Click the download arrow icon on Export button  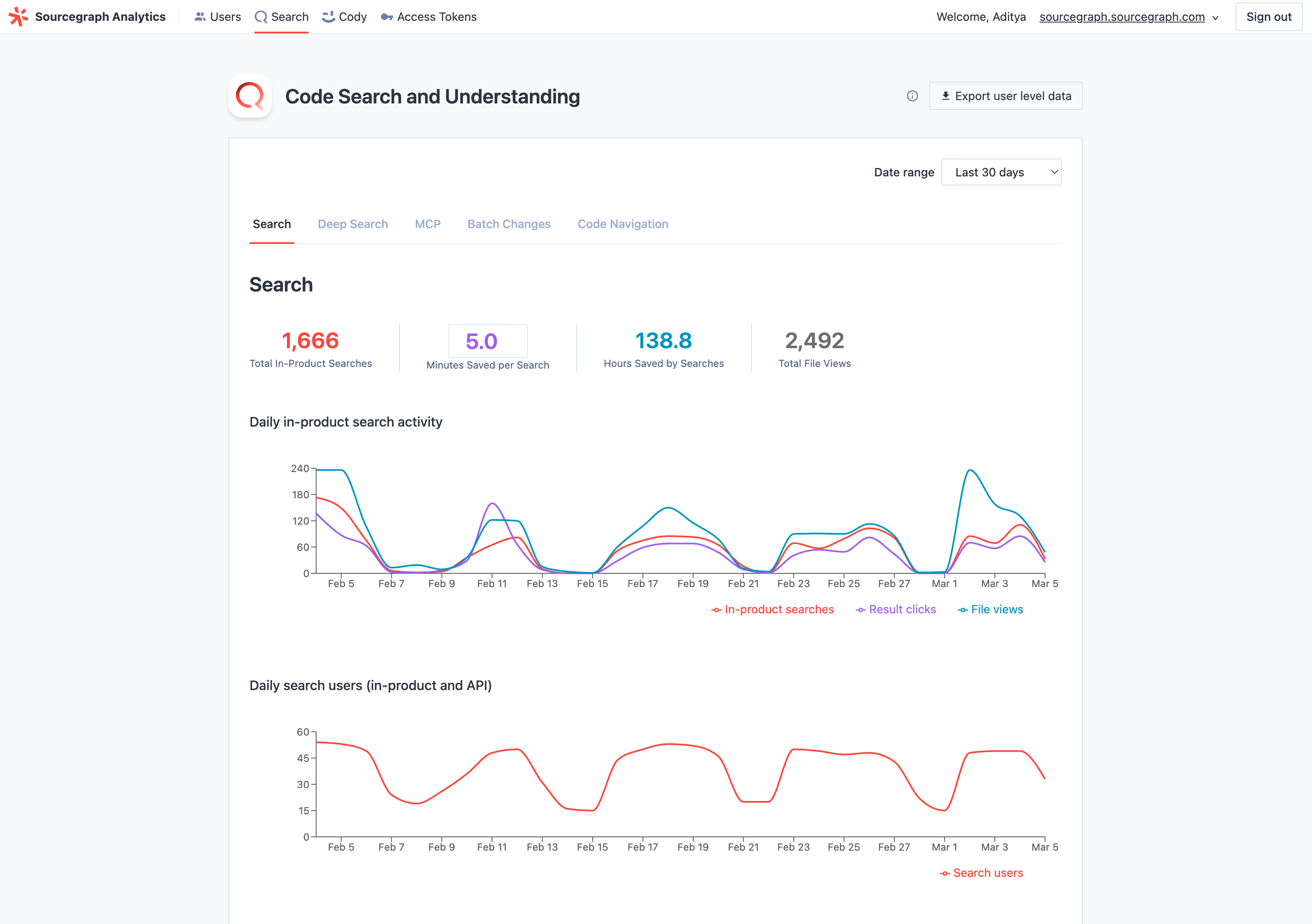click(946, 96)
